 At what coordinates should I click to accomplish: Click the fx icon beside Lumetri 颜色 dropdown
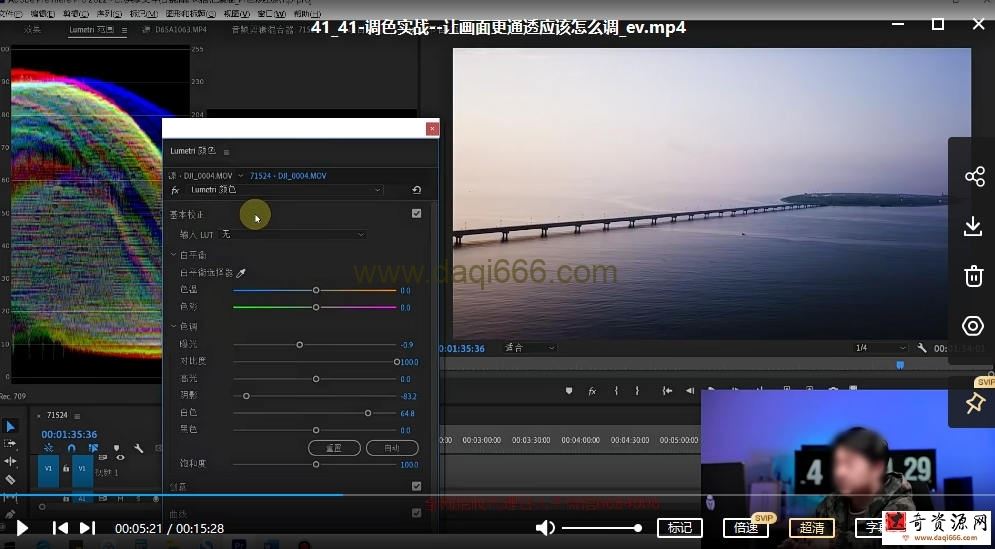click(175, 190)
